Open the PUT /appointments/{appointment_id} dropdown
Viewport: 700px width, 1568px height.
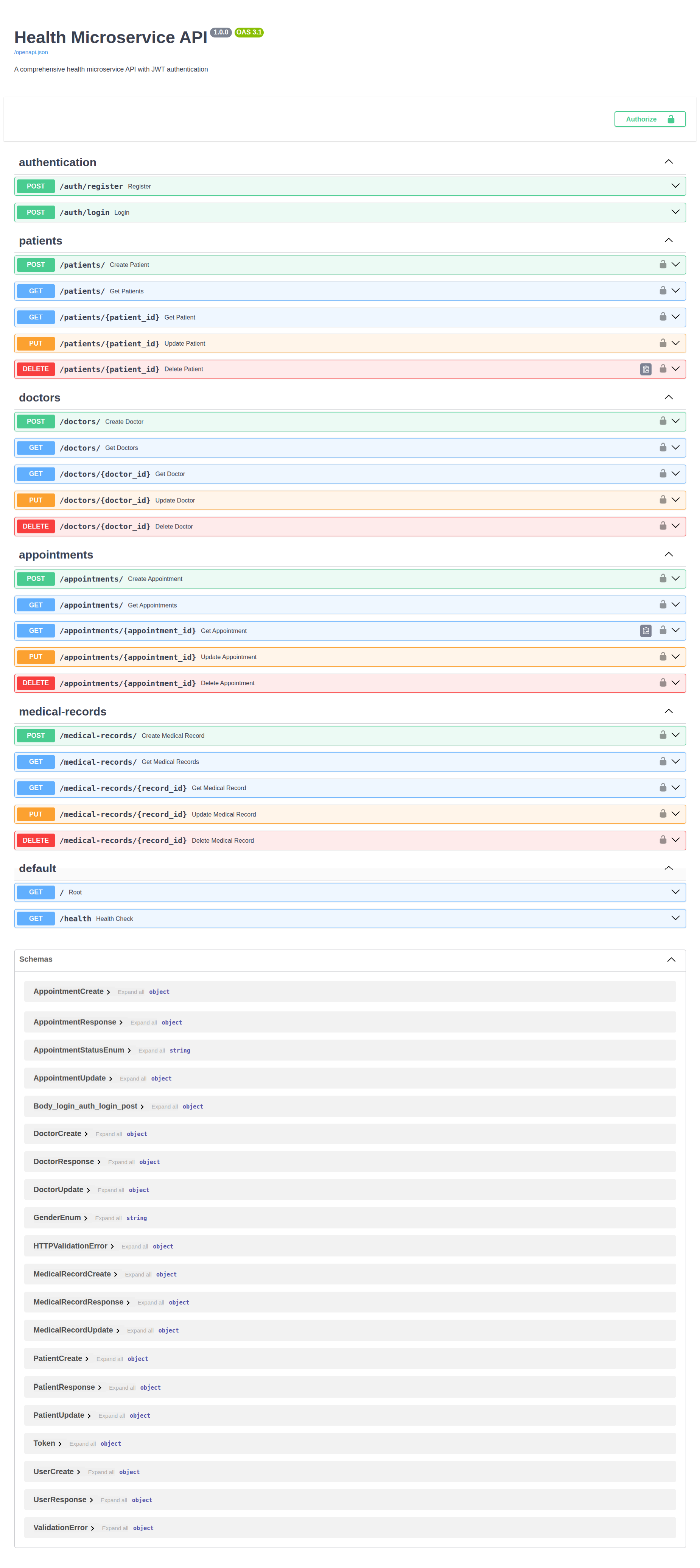pyautogui.click(x=675, y=657)
